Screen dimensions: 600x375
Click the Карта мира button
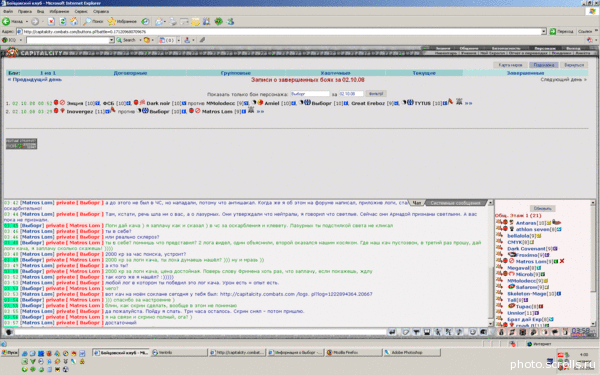(510, 65)
